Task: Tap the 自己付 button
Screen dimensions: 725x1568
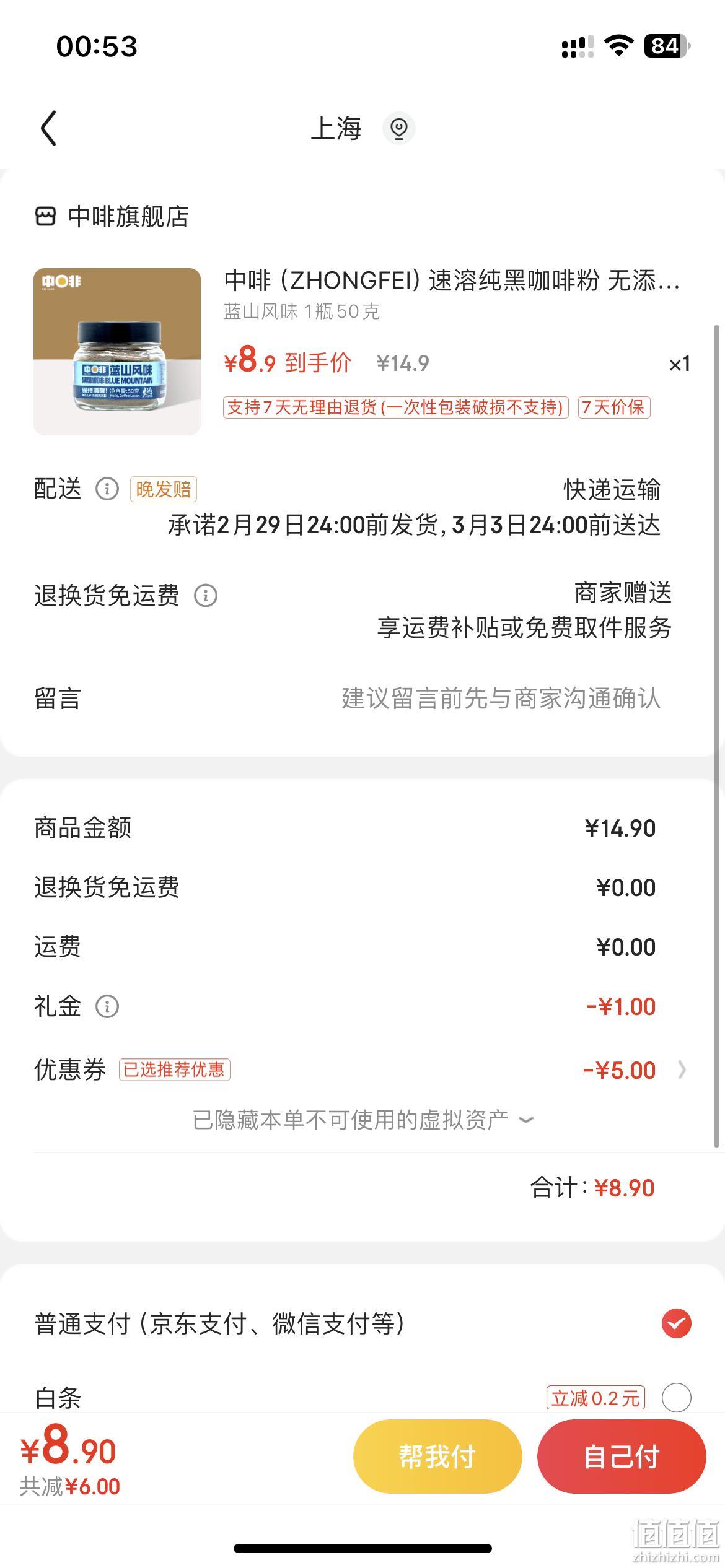Action: (x=622, y=1457)
